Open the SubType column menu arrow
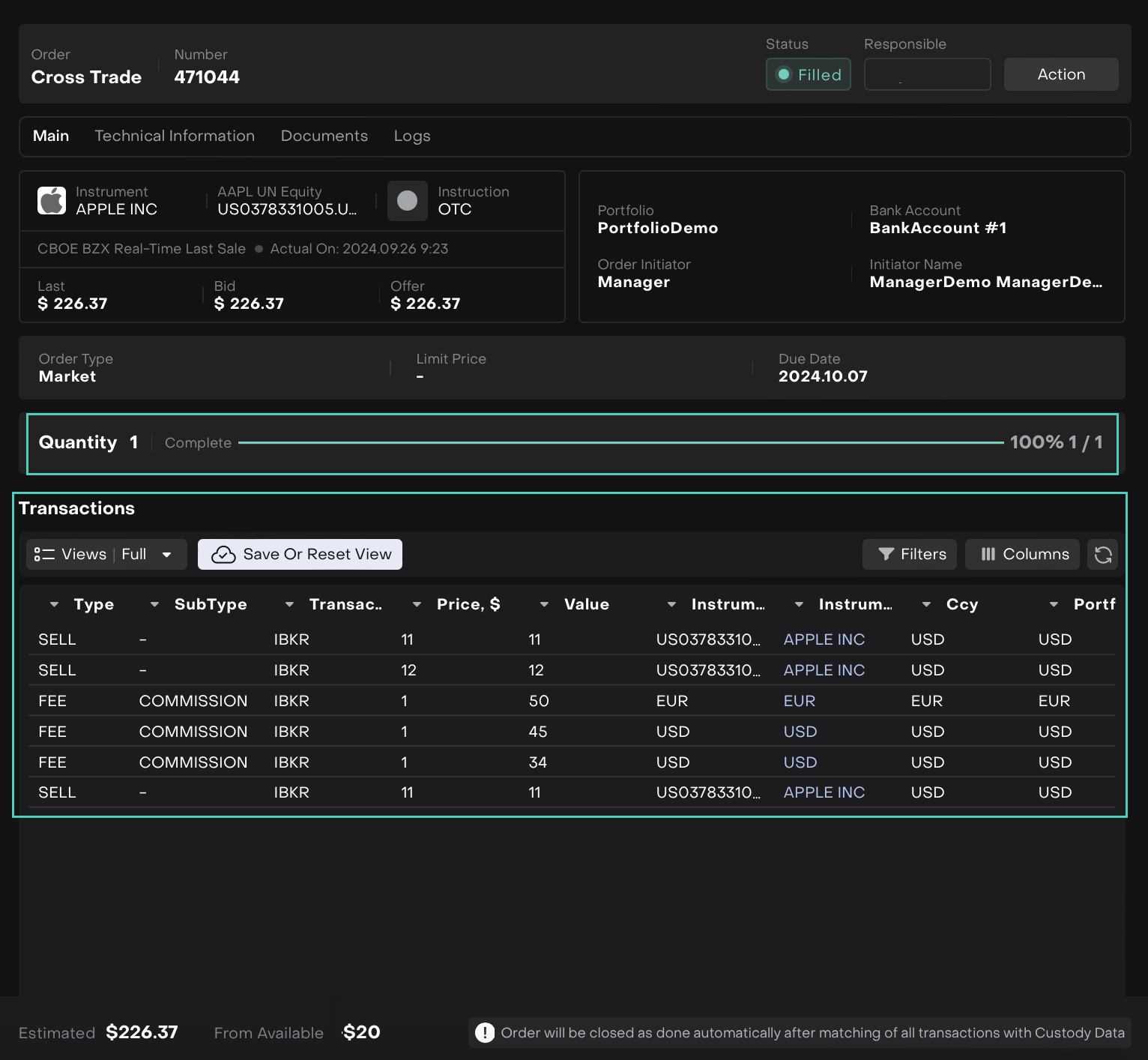The width and height of the screenshot is (1148, 1060). (x=154, y=604)
